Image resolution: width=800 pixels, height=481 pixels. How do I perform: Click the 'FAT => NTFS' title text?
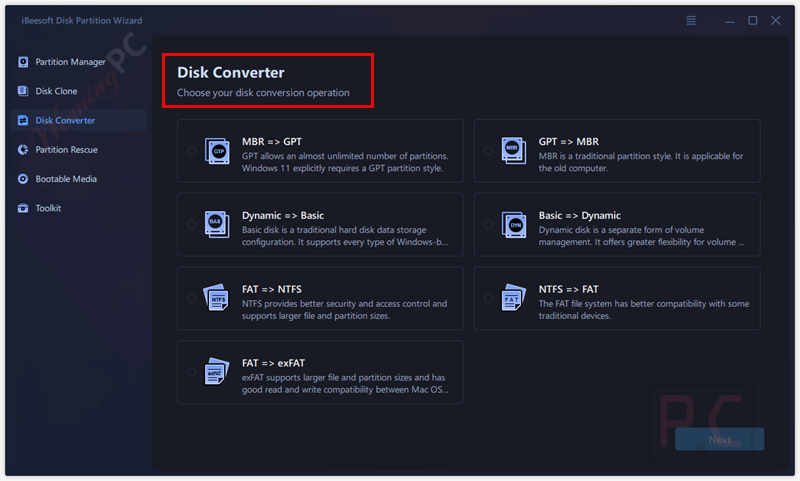(271, 289)
